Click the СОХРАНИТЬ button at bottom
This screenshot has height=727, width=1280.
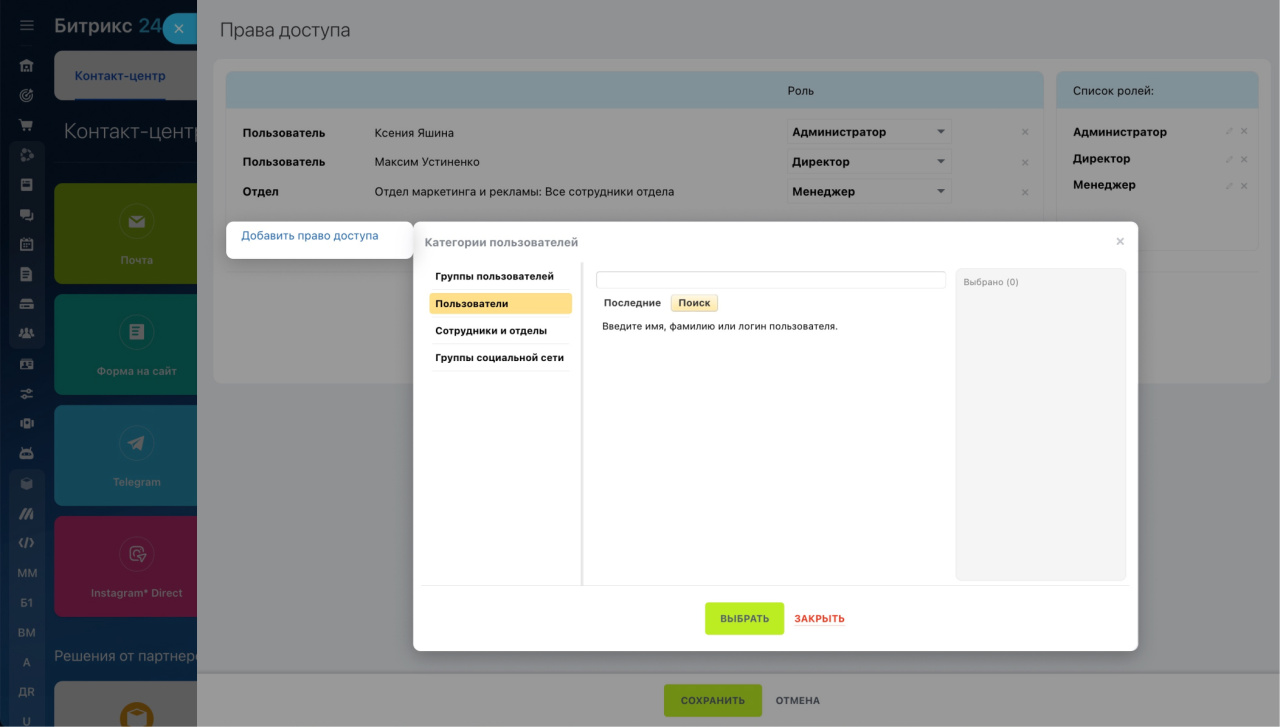[x=713, y=700]
